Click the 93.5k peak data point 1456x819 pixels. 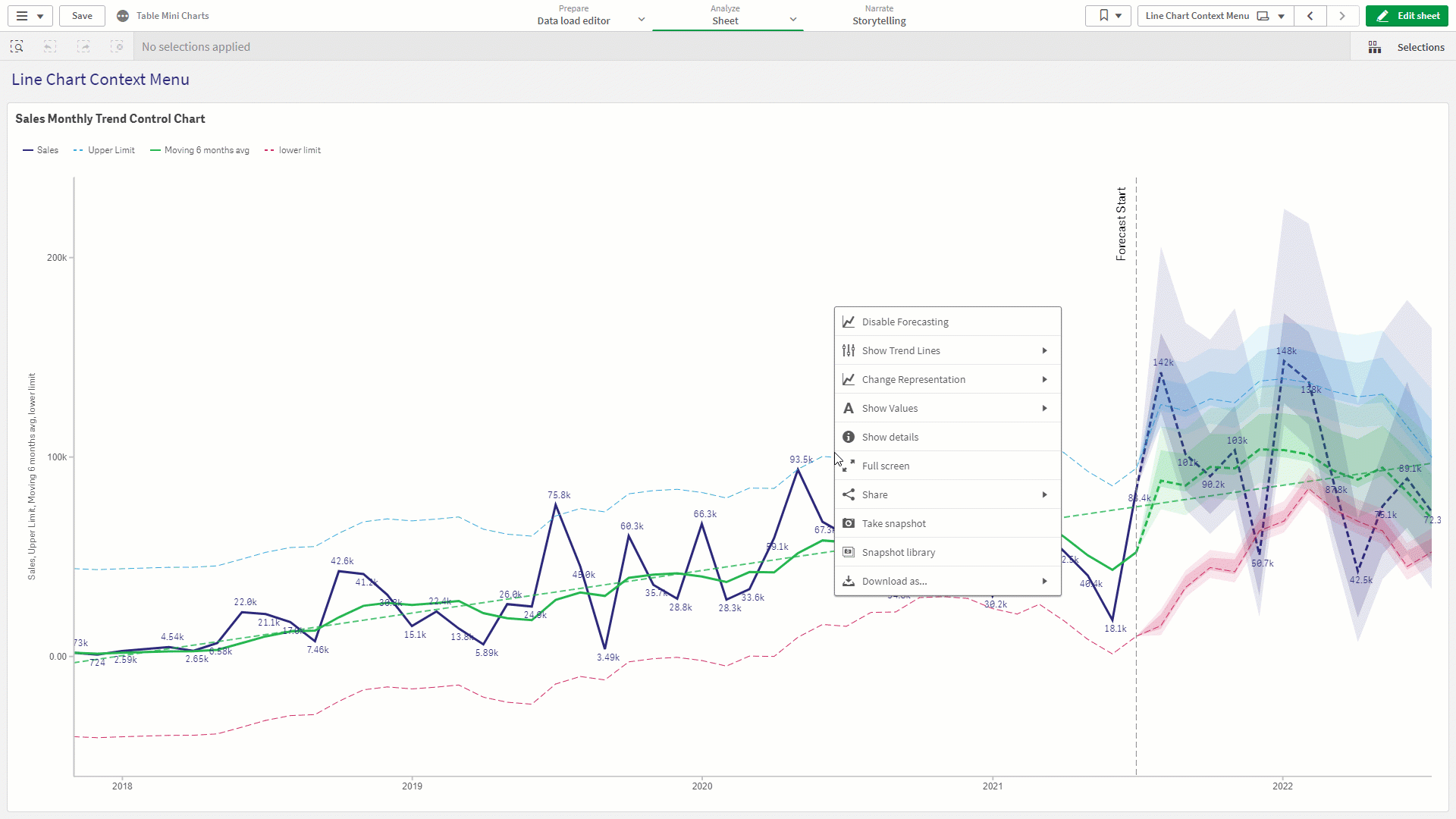799,469
